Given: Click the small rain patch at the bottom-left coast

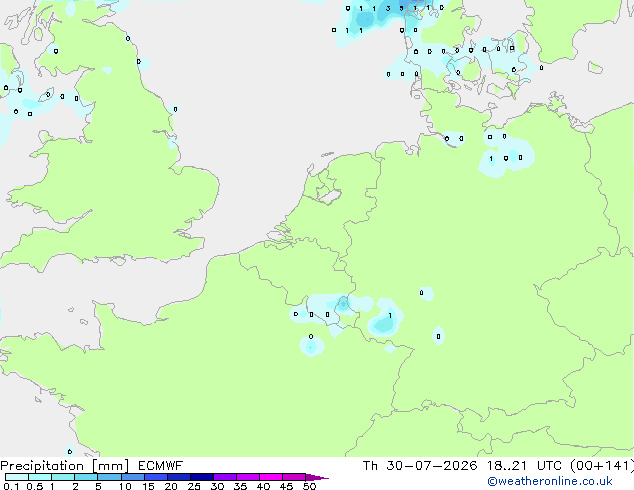Looking at the screenshot, I should point(70,451).
